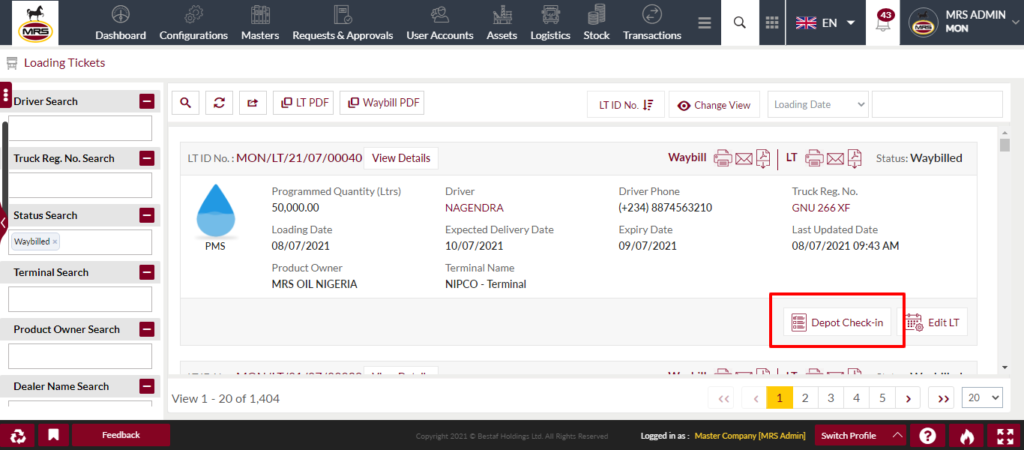This screenshot has width=1024, height=450.
Task: Click driver name NAGENDRA link
Action: pyautogui.click(x=474, y=208)
